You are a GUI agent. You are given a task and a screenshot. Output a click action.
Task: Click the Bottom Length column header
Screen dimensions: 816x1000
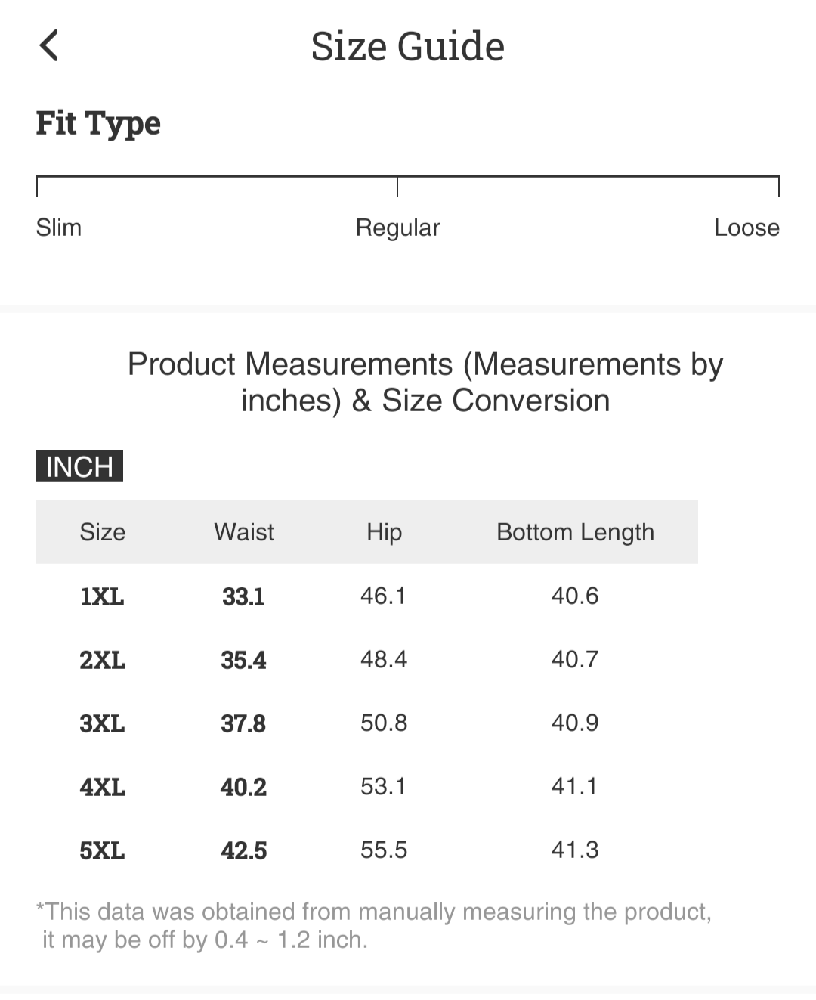click(575, 532)
